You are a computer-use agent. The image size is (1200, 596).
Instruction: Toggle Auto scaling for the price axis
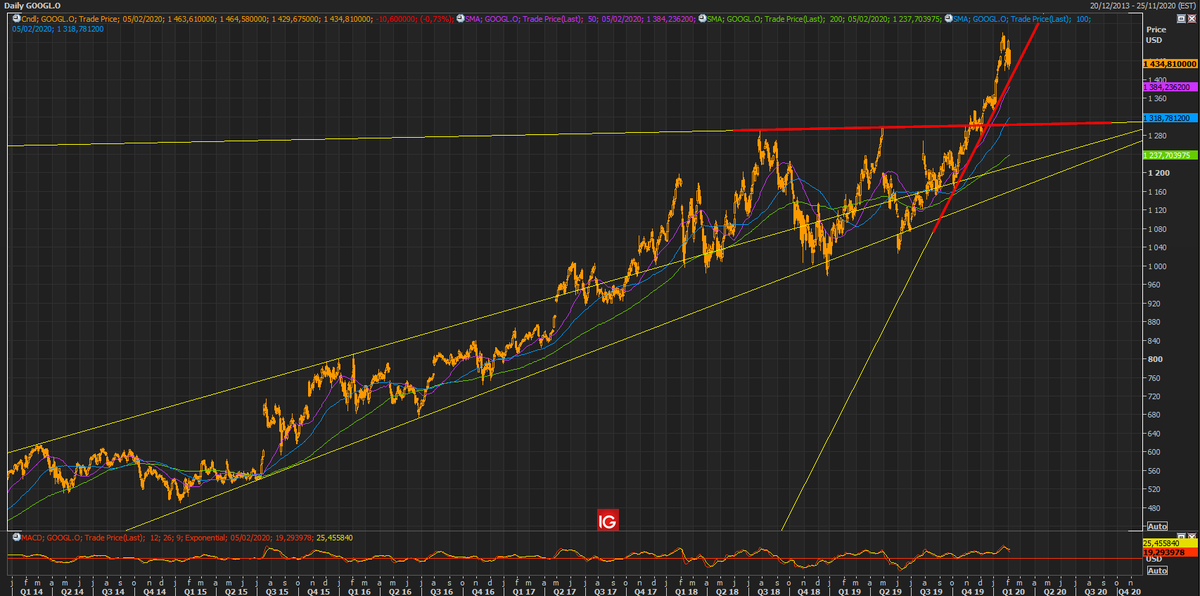pyautogui.click(x=1156, y=526)
